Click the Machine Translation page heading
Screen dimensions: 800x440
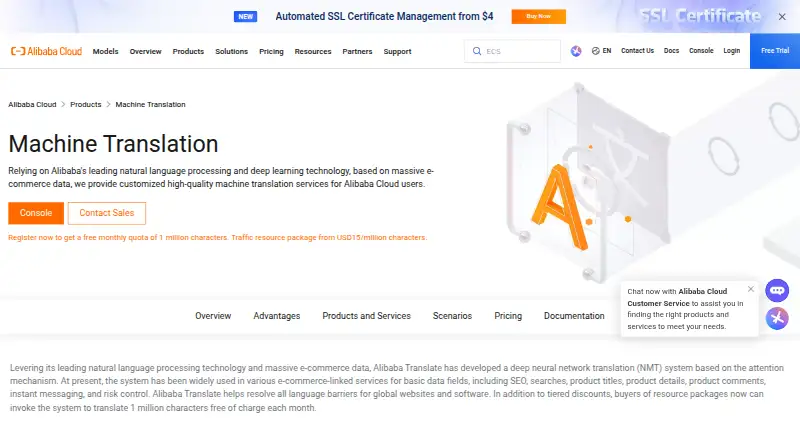point(113,144)
